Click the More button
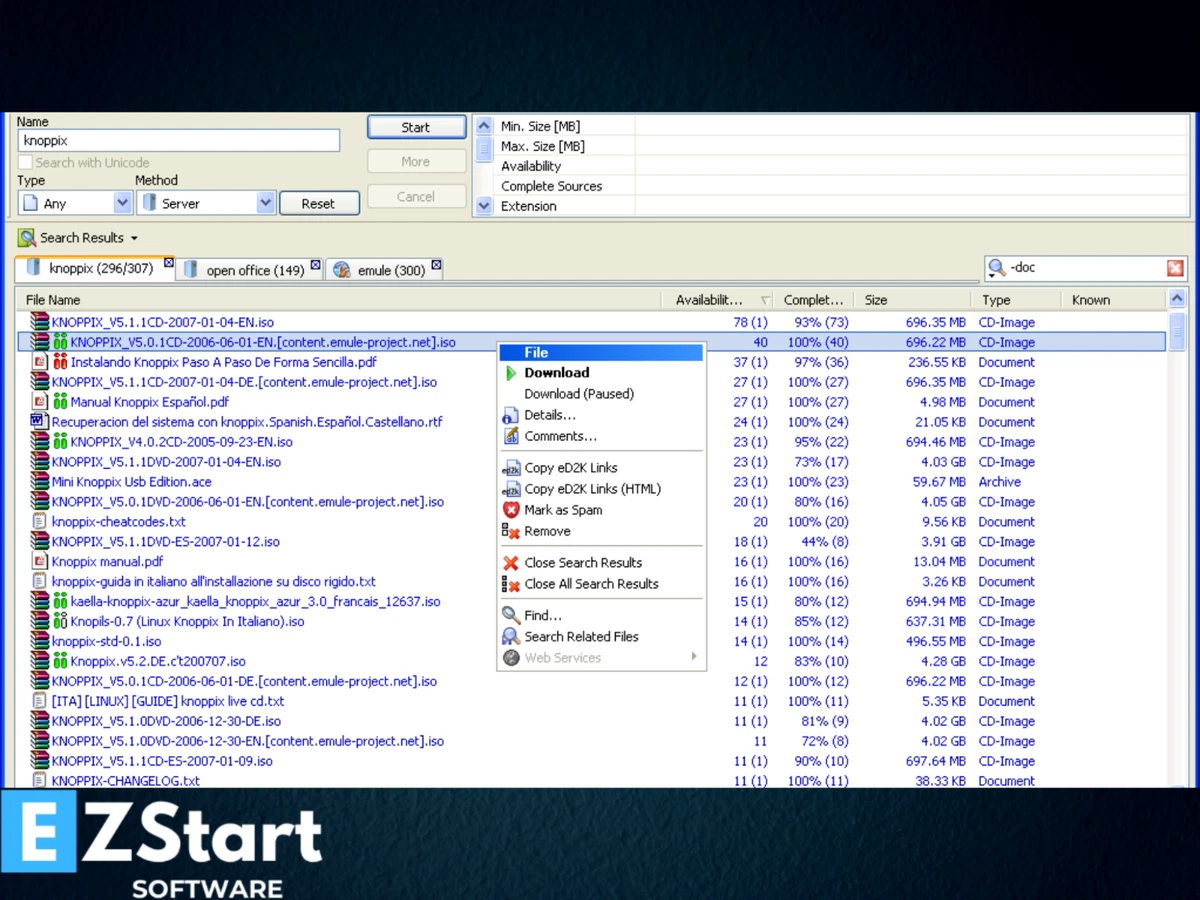Viewport: 1200px width, 900px height. (x=416, y=161)
